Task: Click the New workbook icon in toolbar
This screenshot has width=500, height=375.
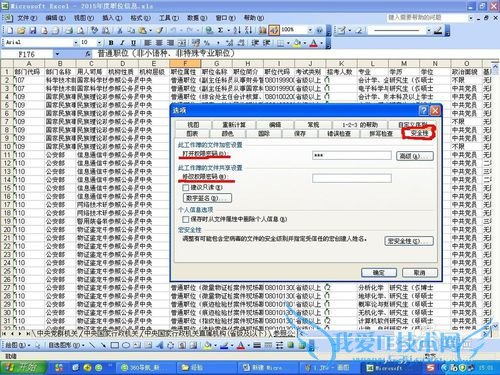Action: [10, 31]
